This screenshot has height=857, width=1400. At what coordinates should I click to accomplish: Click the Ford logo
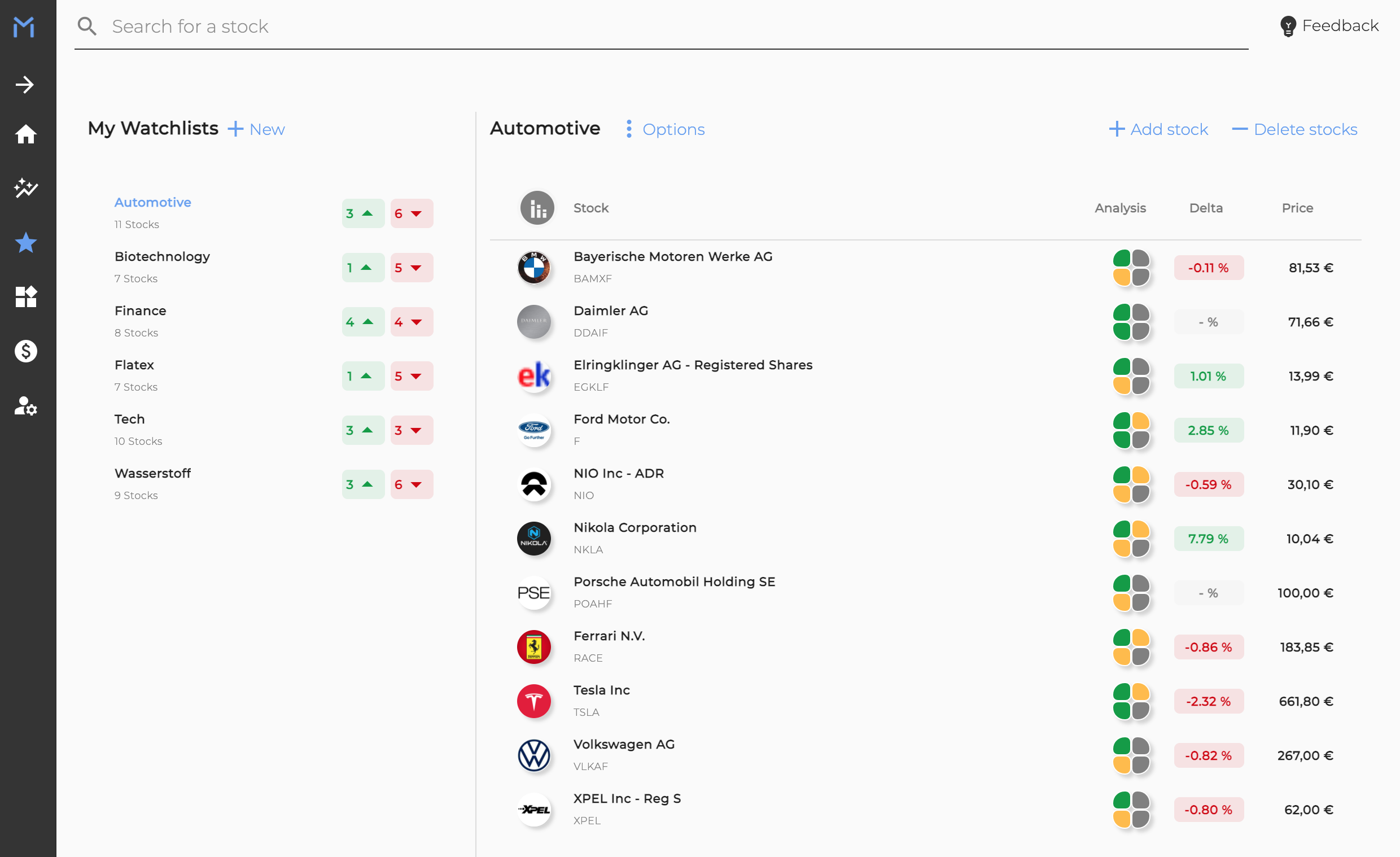(x=534, y=430)
